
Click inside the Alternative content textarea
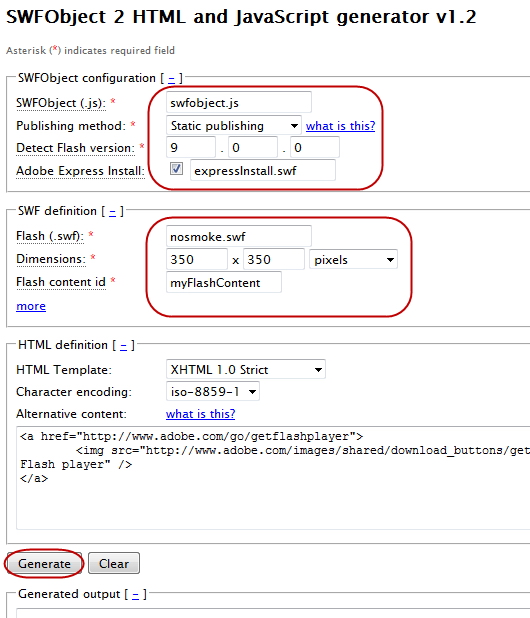[273, 478]
